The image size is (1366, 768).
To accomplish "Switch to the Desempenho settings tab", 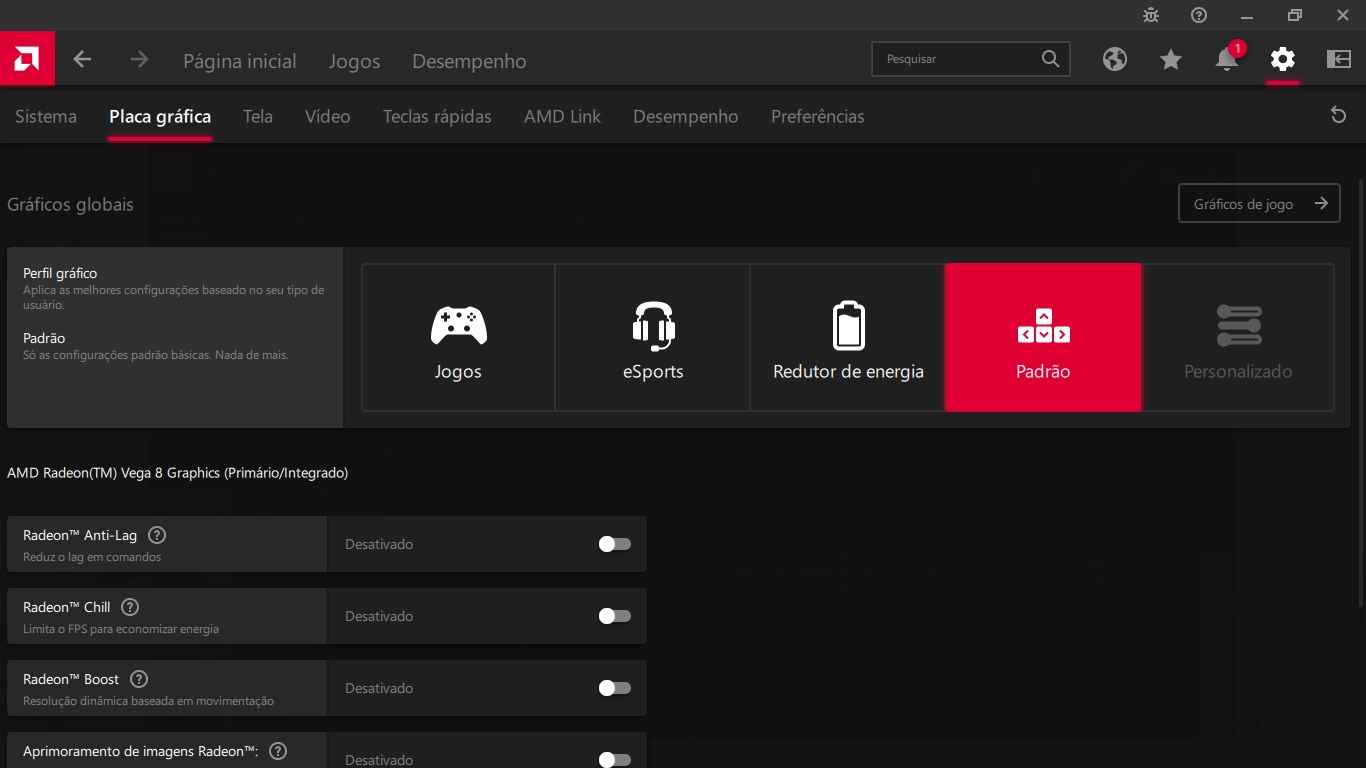I will (x=686, y=116).
